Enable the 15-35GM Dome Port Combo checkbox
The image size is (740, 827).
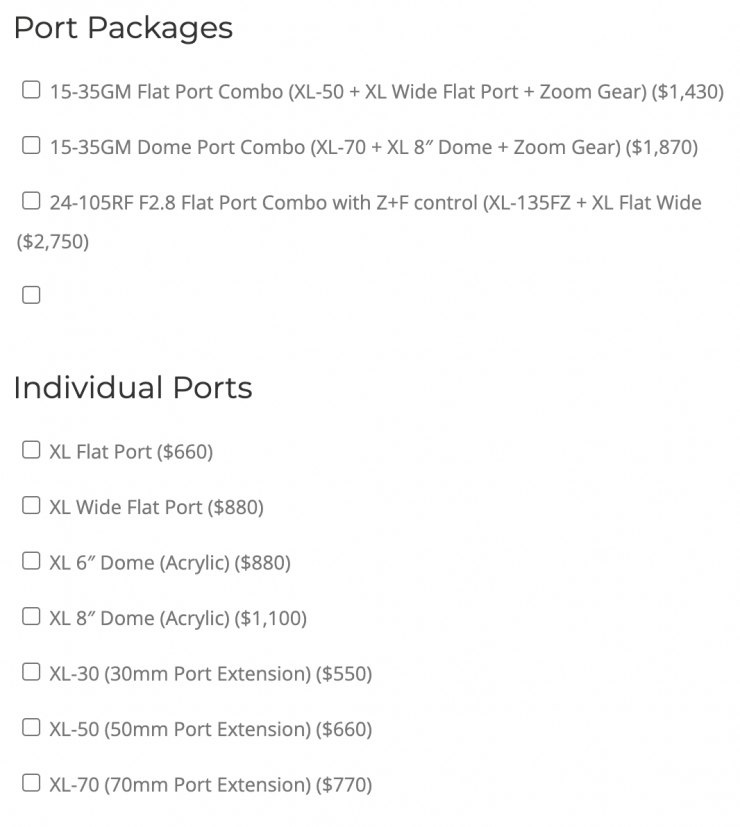31,147
